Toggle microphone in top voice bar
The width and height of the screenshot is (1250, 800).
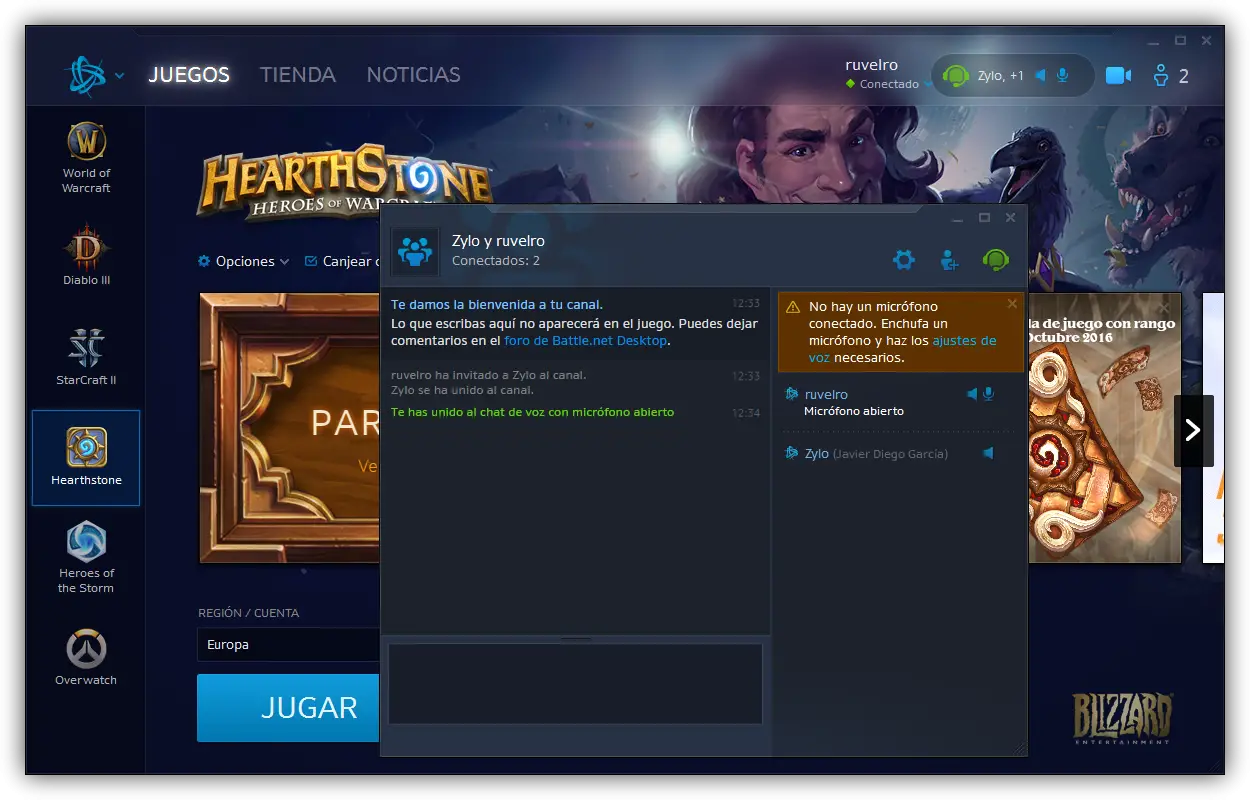pyautogui.click(x=1062, y=76)
